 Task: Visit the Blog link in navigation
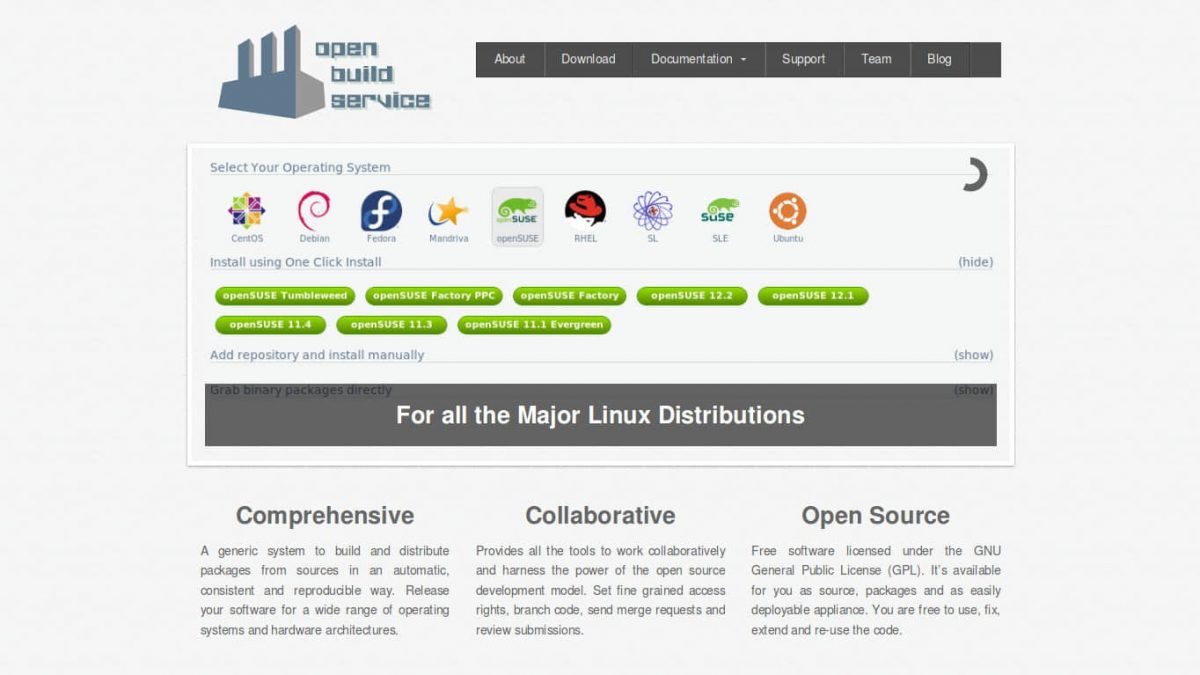tap(939, 59)
